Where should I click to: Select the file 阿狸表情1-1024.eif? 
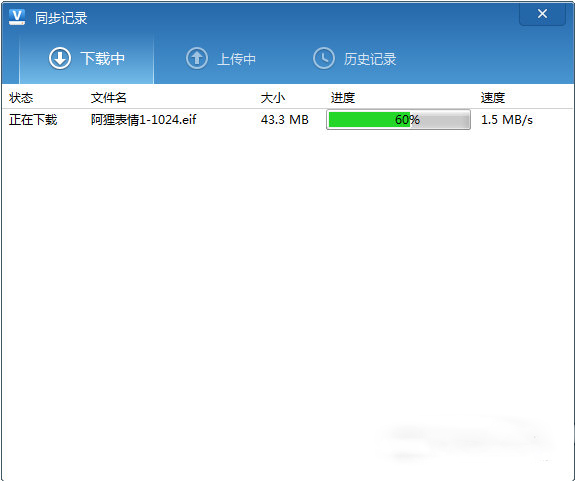[144, 120]
